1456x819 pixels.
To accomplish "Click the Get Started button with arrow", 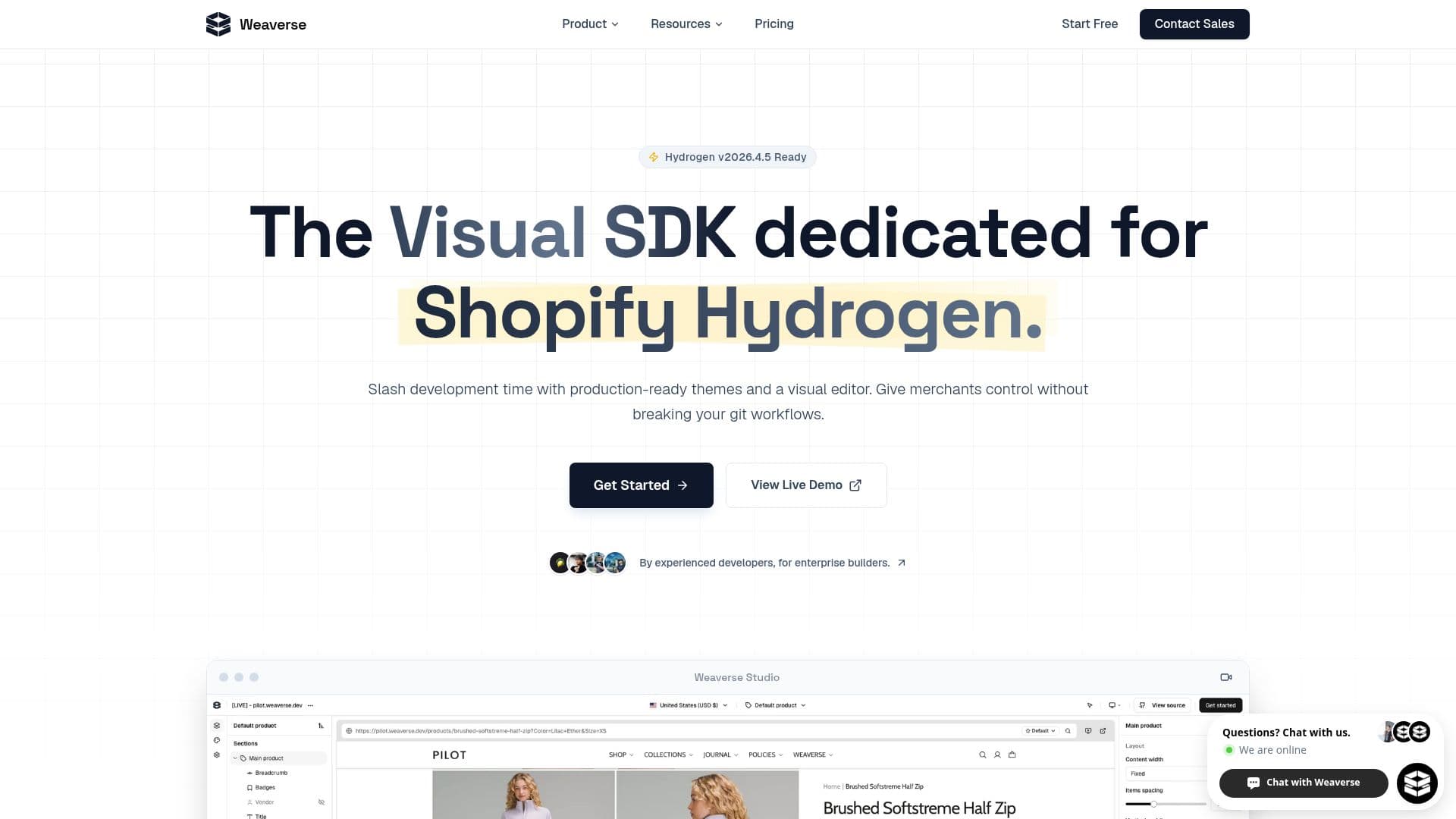I will [x=641, y=485].
